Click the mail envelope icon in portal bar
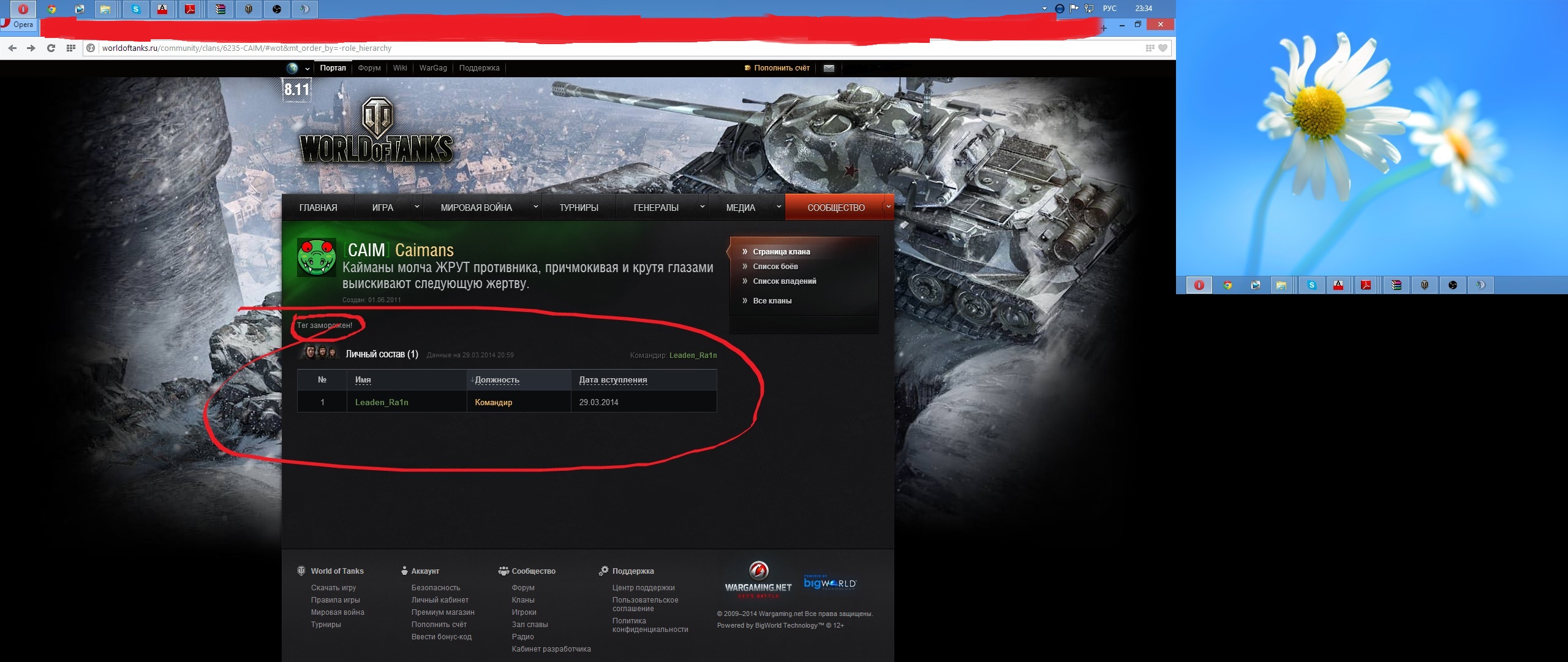 829,68
